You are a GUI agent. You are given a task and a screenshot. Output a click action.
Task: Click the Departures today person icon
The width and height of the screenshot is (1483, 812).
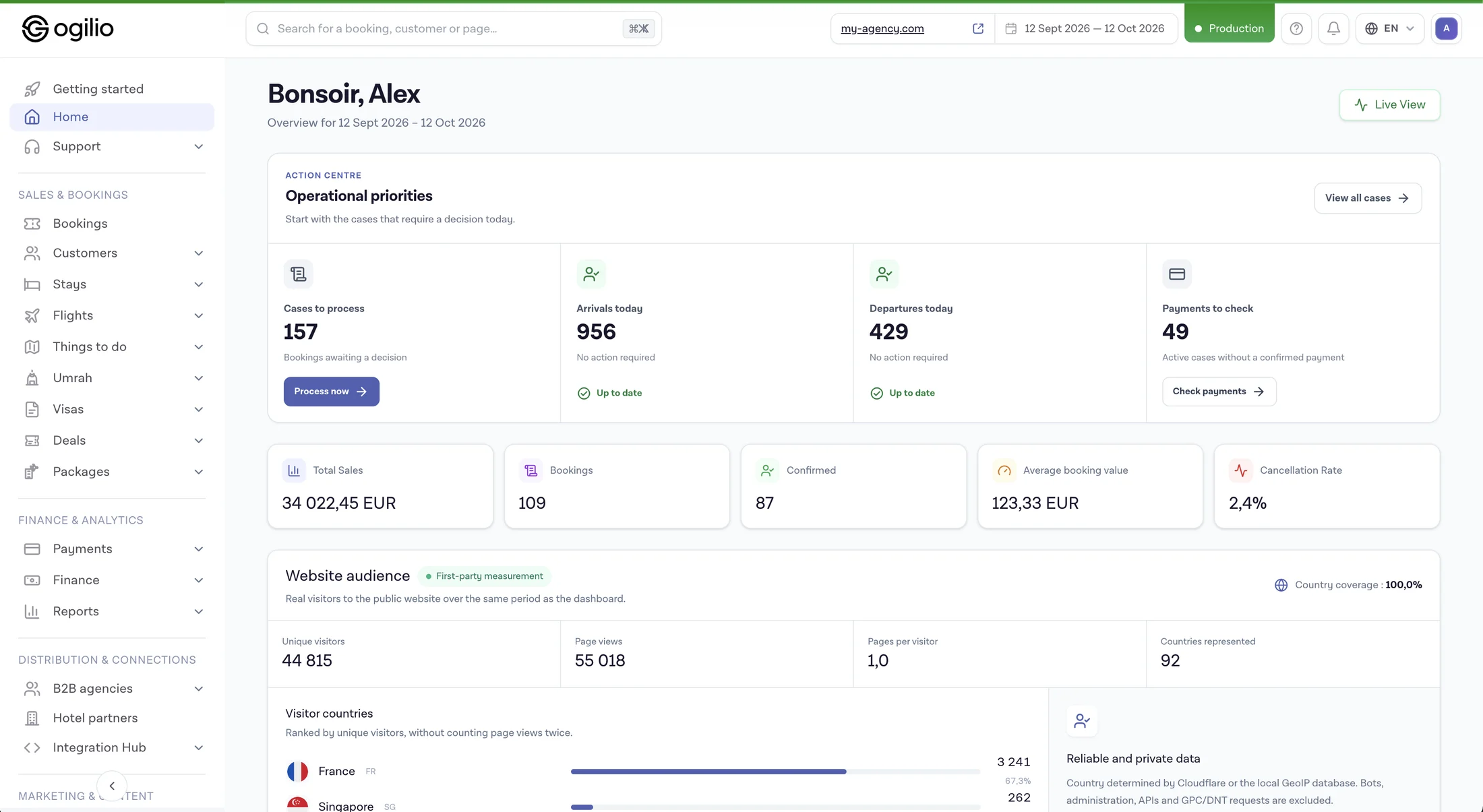point(884,274)
